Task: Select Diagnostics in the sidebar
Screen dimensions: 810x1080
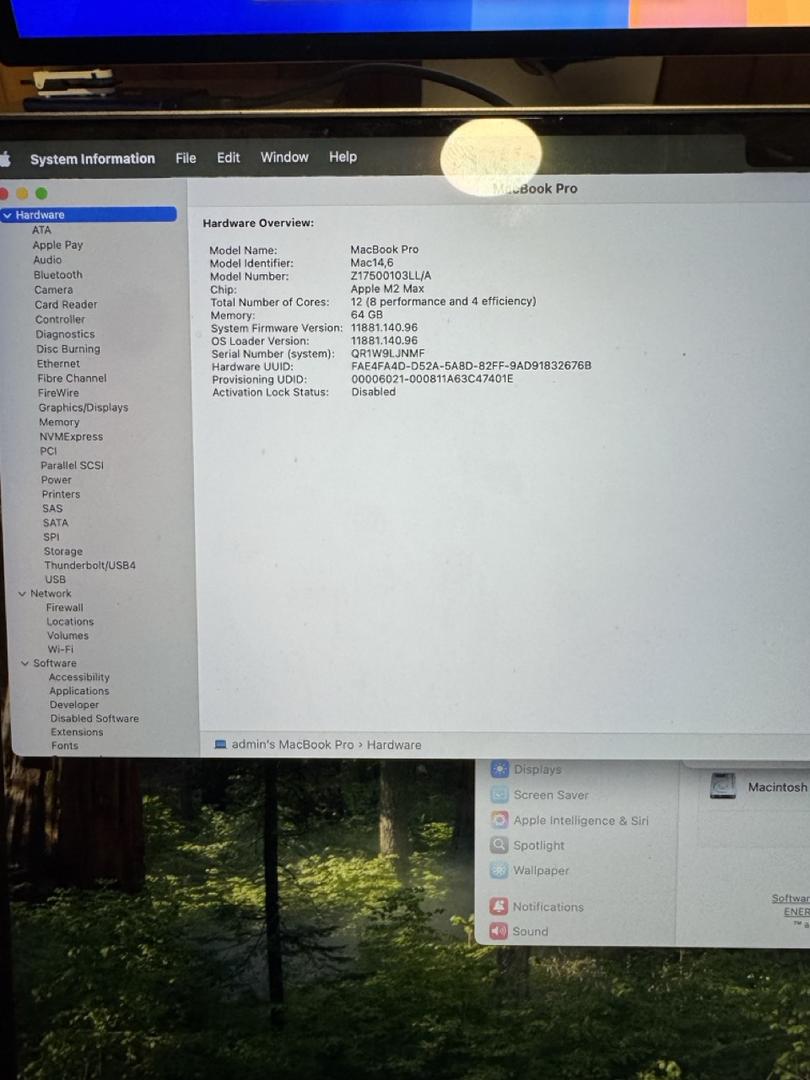Action: click(65, 334)
